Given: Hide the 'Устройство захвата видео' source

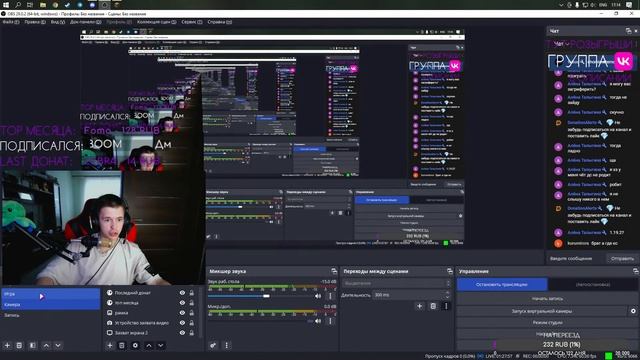Looking at the screenshot, I should click(182, 322).
